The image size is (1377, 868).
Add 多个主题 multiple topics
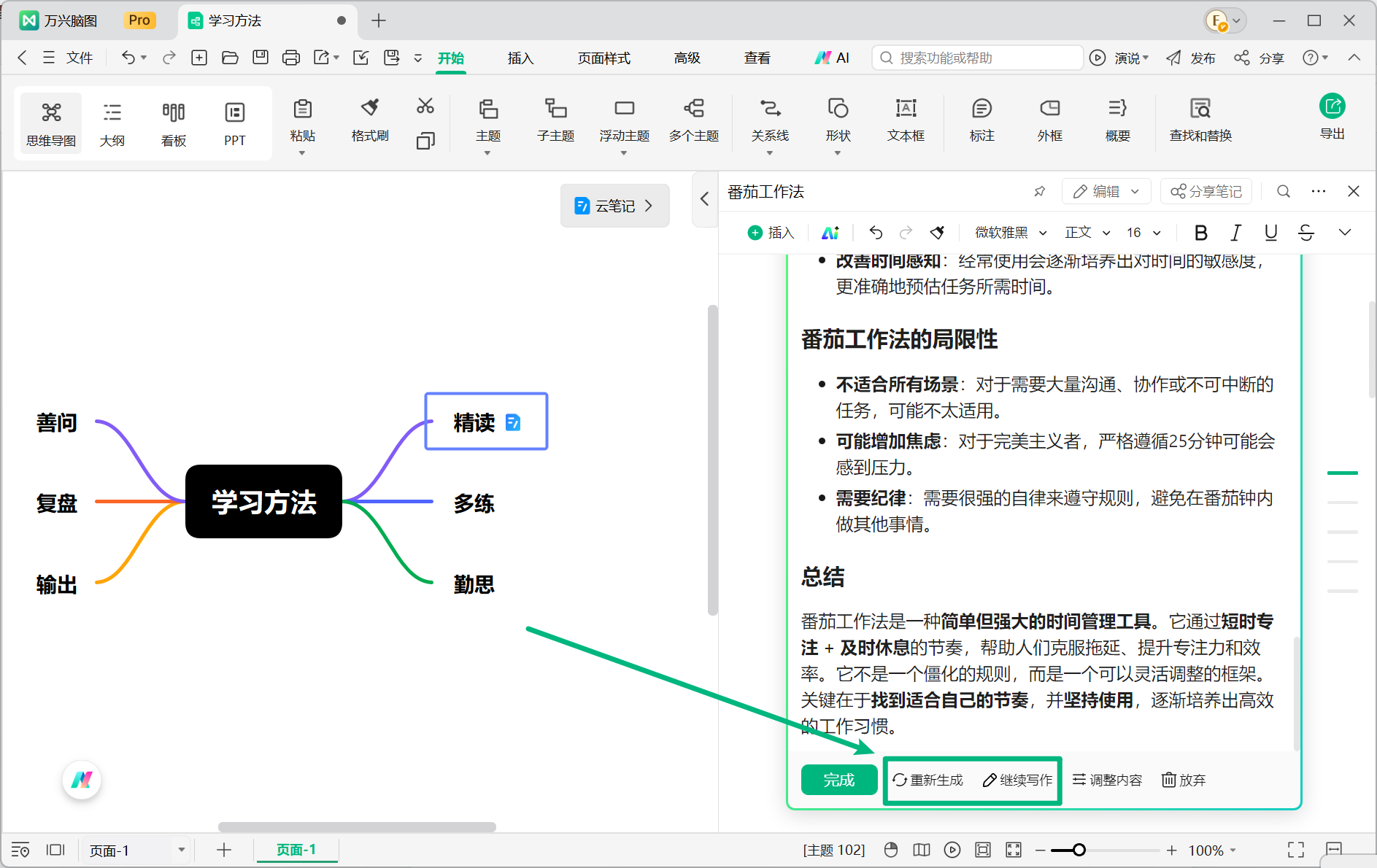[x=694, y=120]
